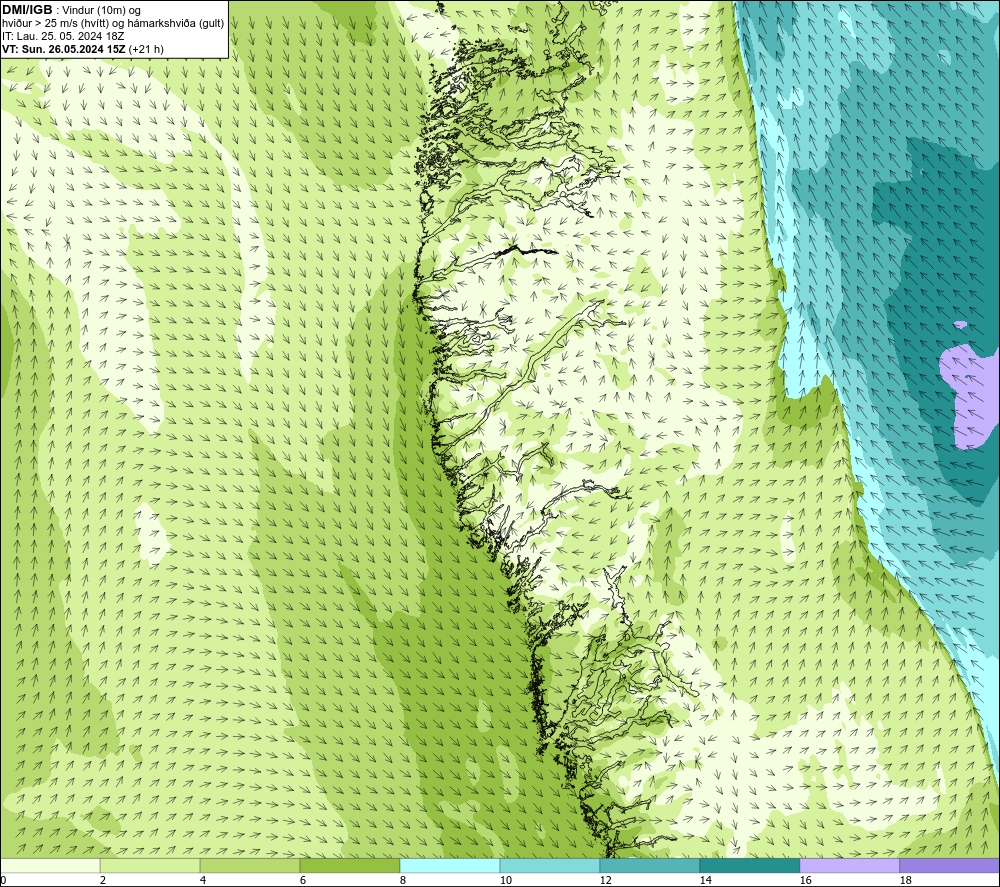Select the teal 12–14 m/s legend swatch

[649, 865]
